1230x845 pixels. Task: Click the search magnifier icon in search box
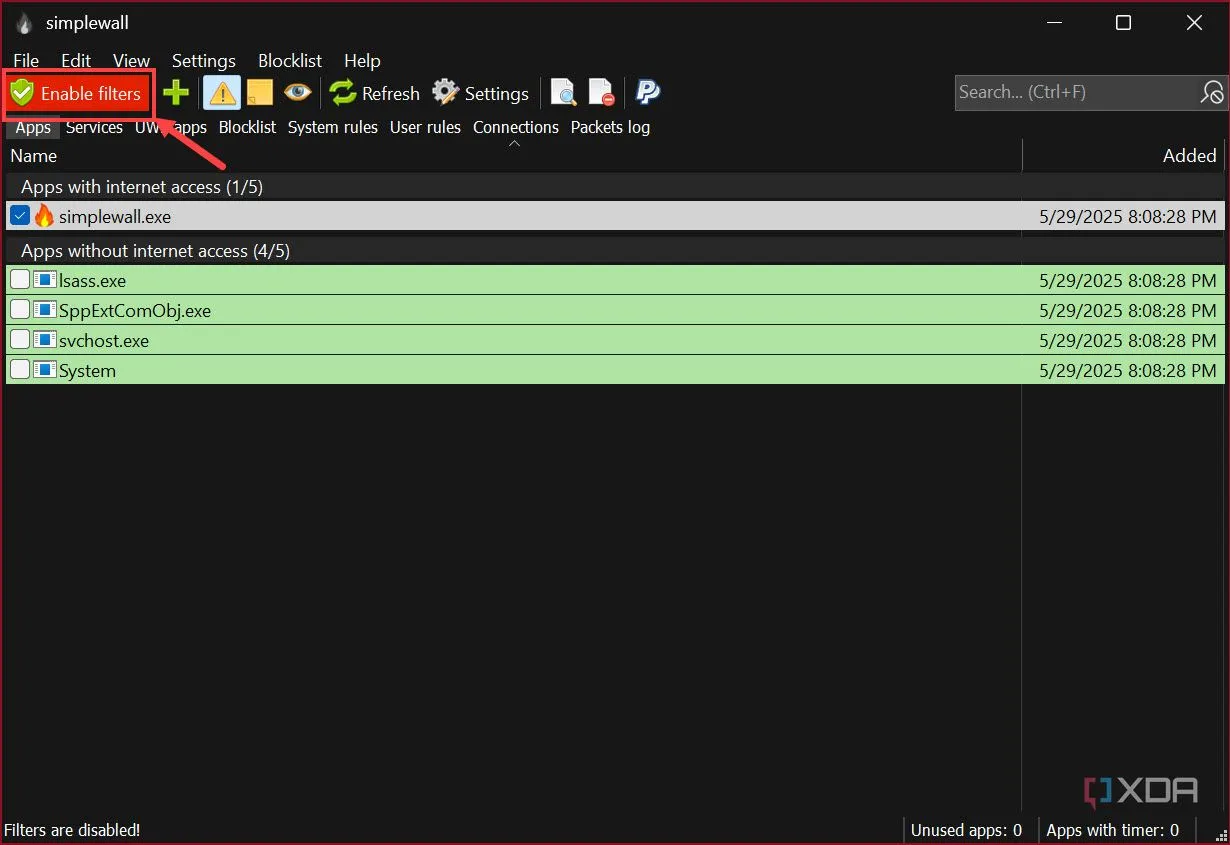[x=1211, y=92]
